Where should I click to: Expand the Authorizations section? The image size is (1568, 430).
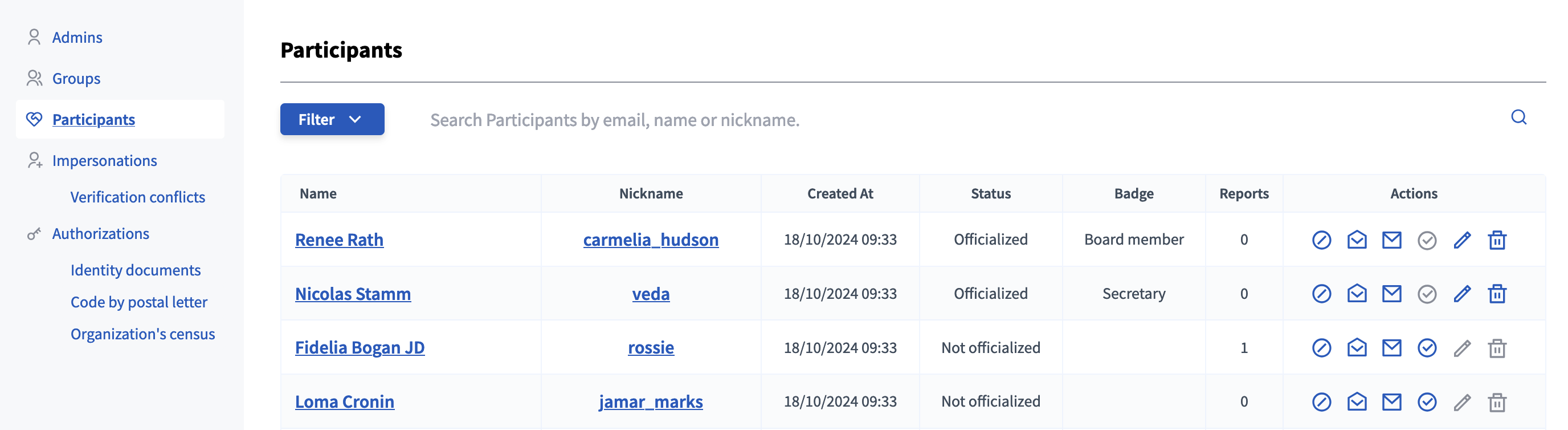click(x=100, y=233)
